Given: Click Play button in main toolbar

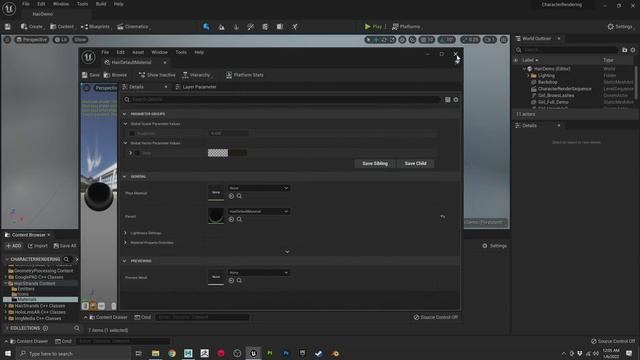Looking at the screenshot, I should click(x=373, y=27).
